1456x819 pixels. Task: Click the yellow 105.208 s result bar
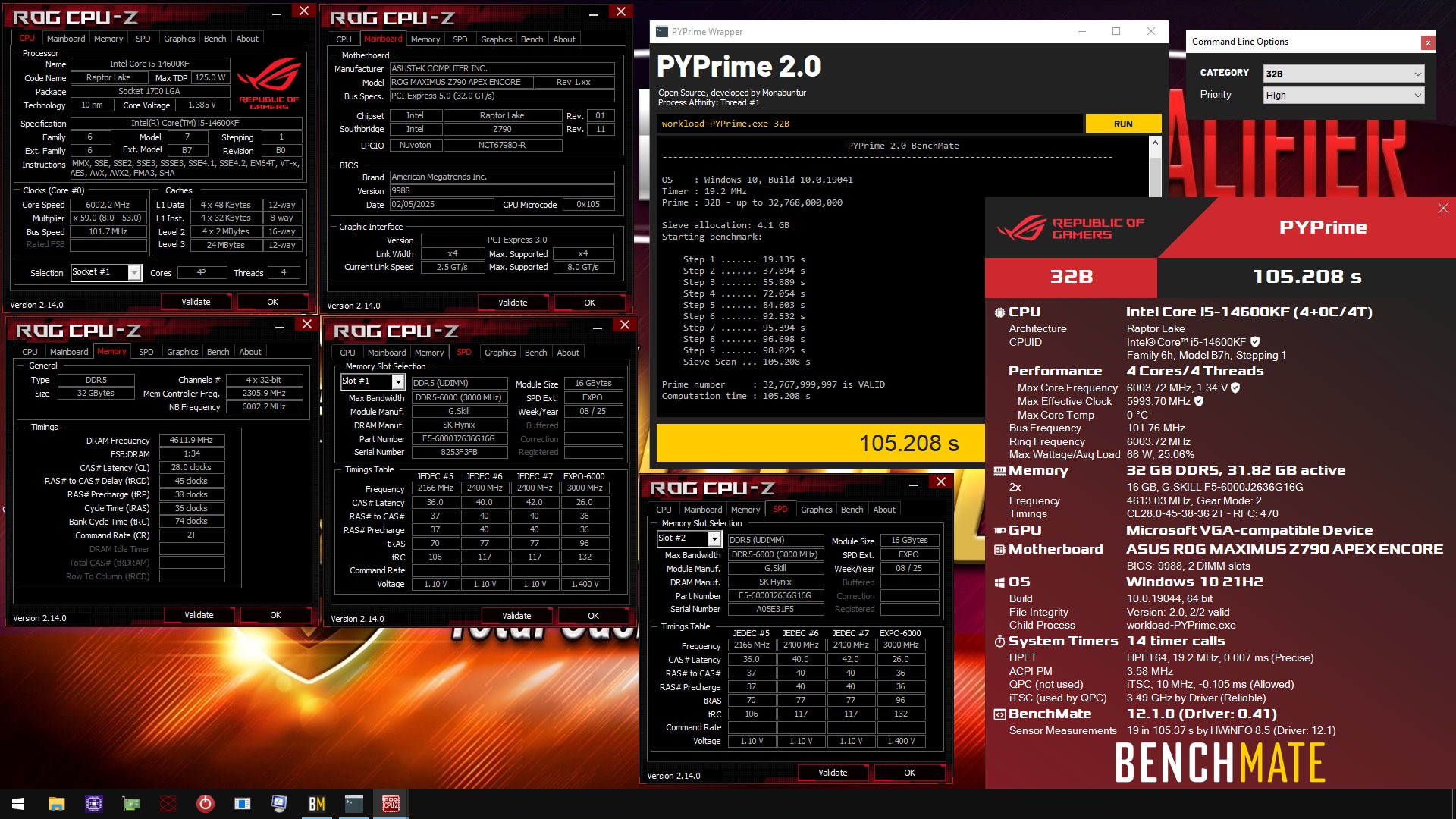click(821, 443)
